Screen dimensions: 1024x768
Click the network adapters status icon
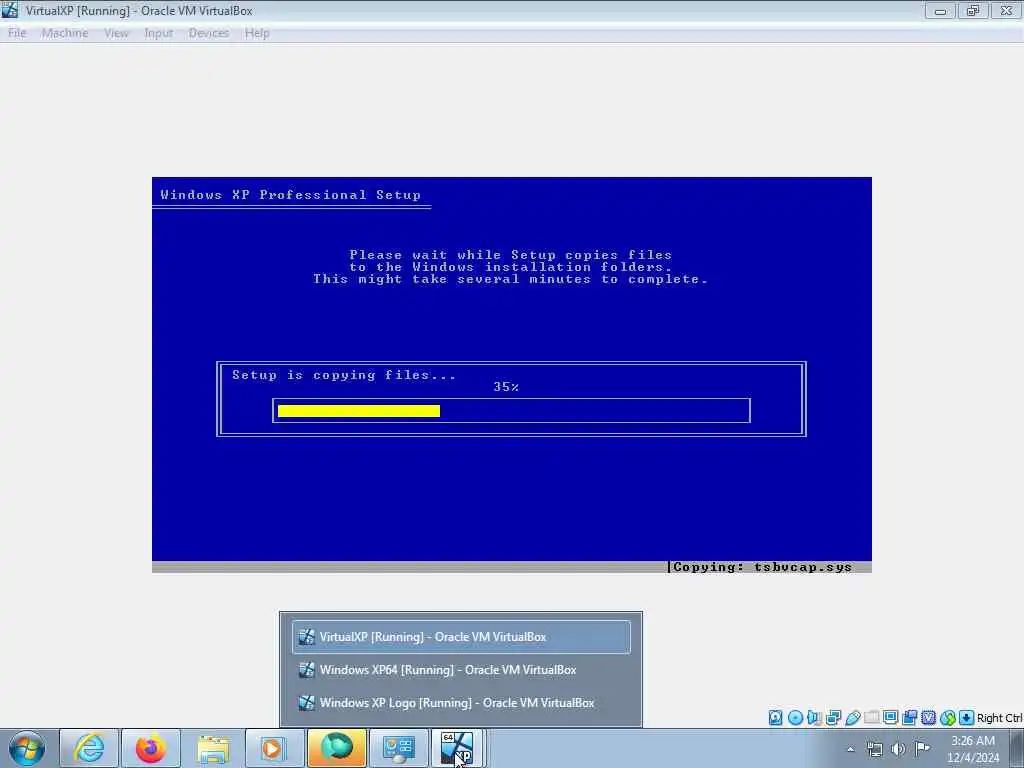point(833,718)
